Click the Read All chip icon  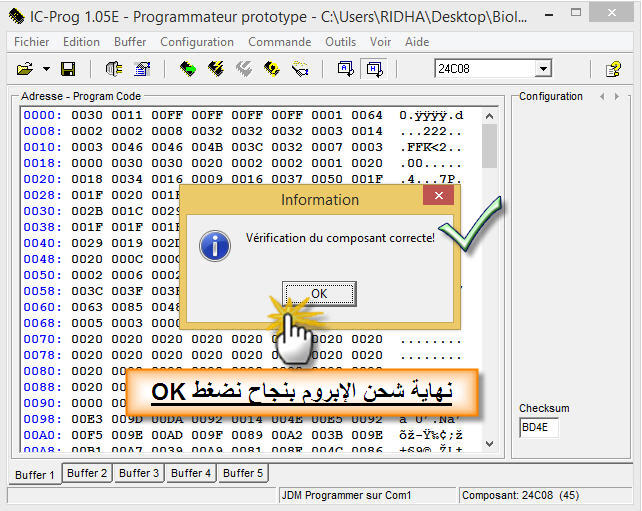pos(187,69)
